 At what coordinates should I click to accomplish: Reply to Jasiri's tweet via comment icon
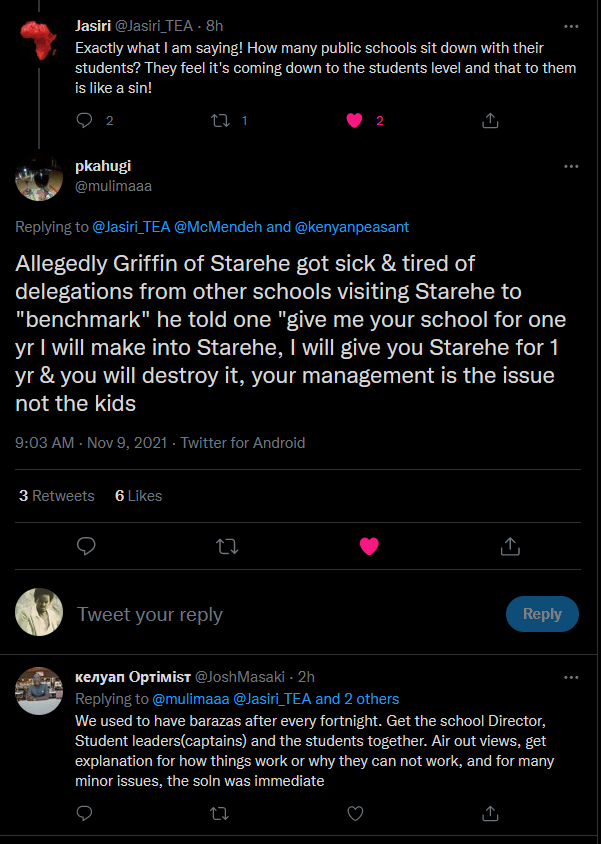pyautogui.click(x=86, y=120)
